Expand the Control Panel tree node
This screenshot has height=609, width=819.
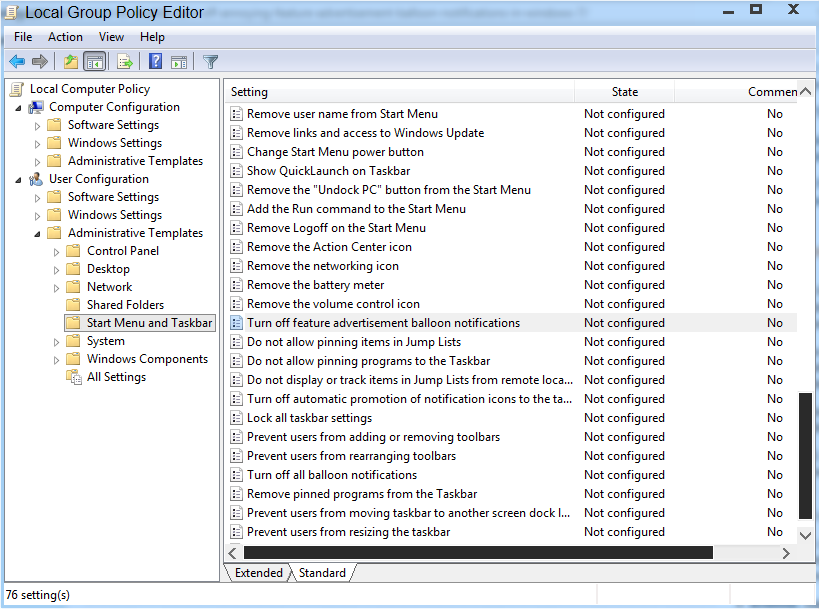coord(56,252)
